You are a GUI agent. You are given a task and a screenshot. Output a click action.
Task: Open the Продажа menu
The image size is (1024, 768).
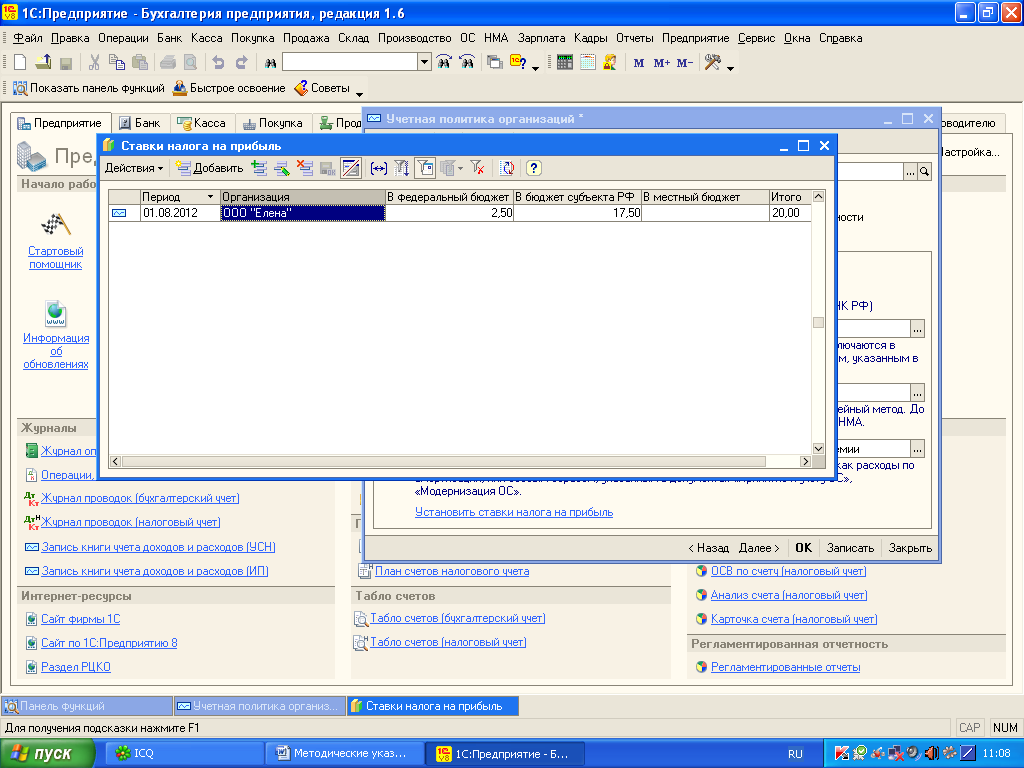point(306,39)
